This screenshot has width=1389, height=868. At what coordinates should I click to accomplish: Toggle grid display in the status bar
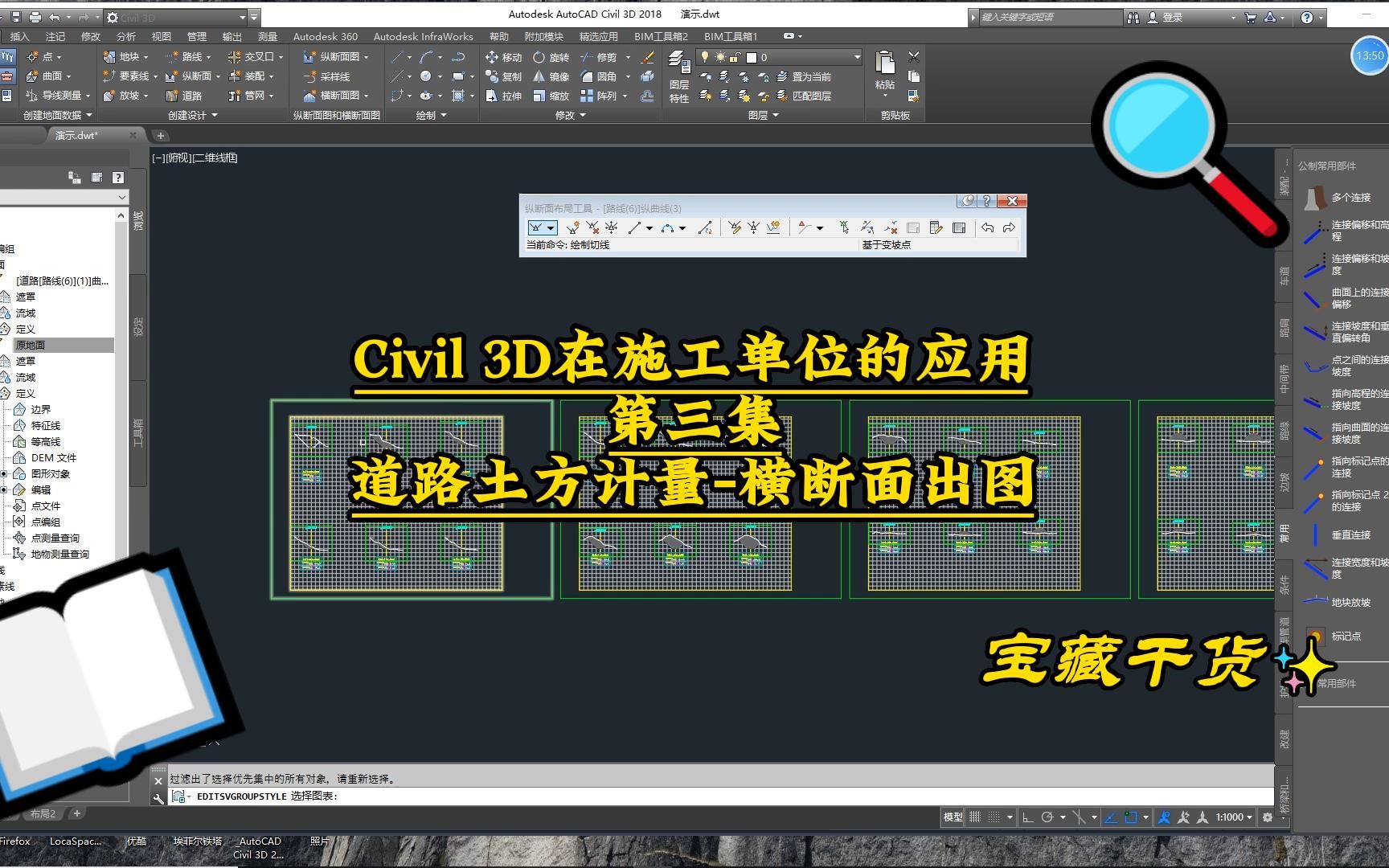(x=975, y=817)
